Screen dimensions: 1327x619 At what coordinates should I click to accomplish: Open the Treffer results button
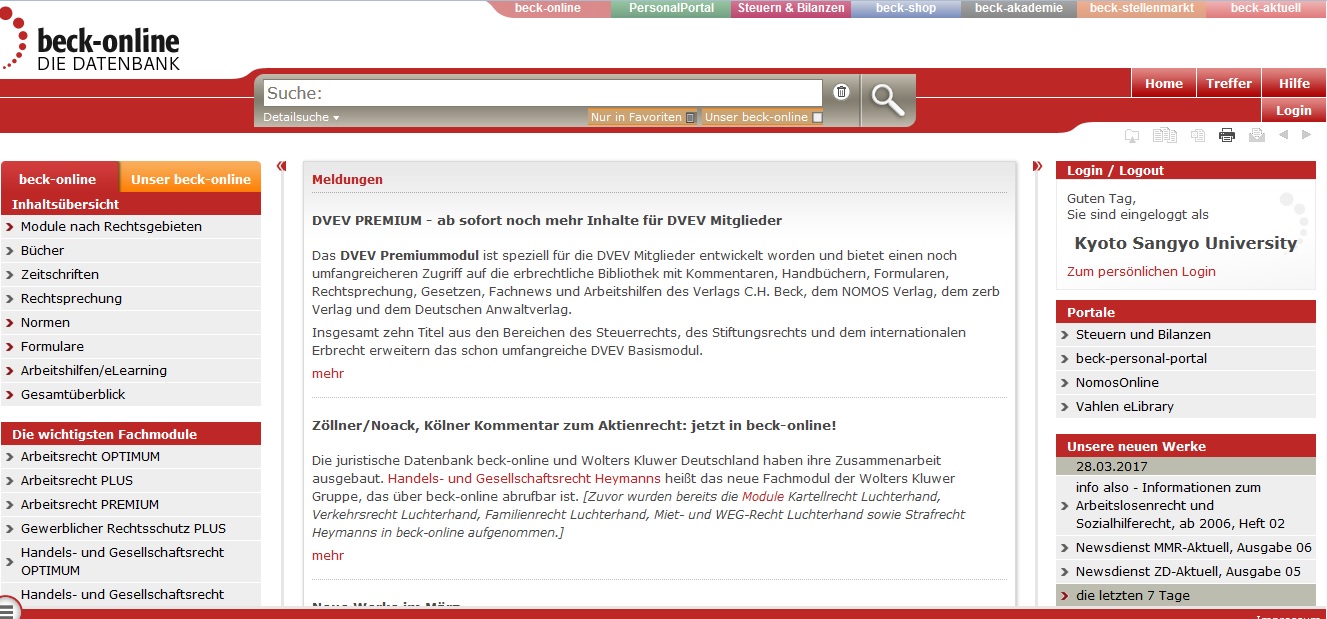pyautogui.click(x=1229, y=83)
